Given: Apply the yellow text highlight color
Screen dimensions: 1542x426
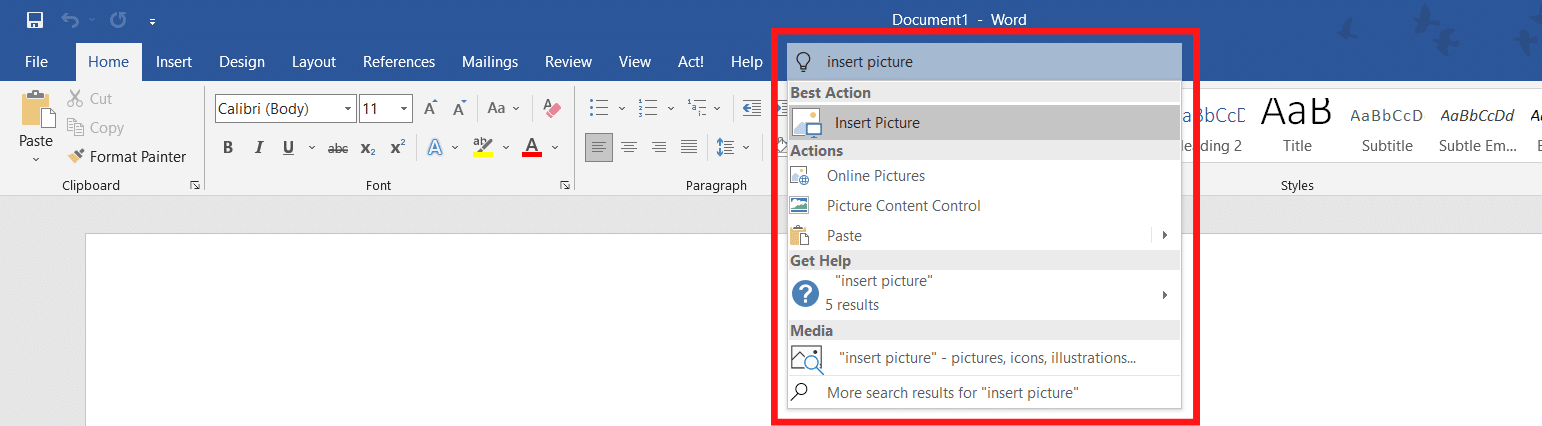Looking at the screenshot, I should (483, 148).
